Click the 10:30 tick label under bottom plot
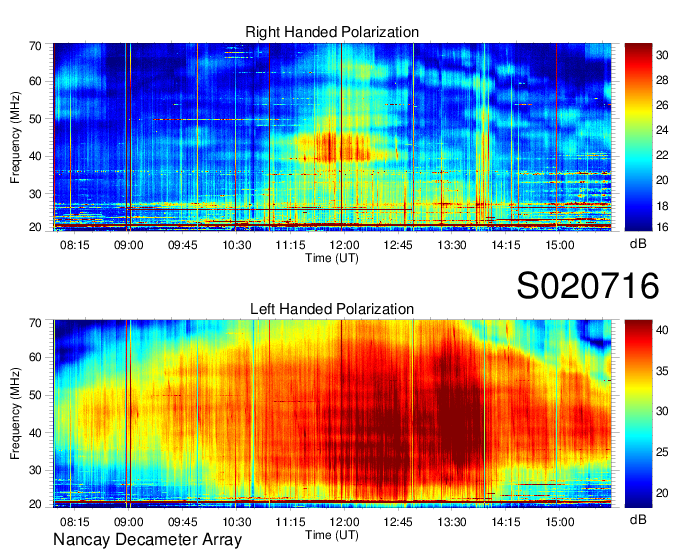This screenshot has width=680, height=552. click(236, 522)
